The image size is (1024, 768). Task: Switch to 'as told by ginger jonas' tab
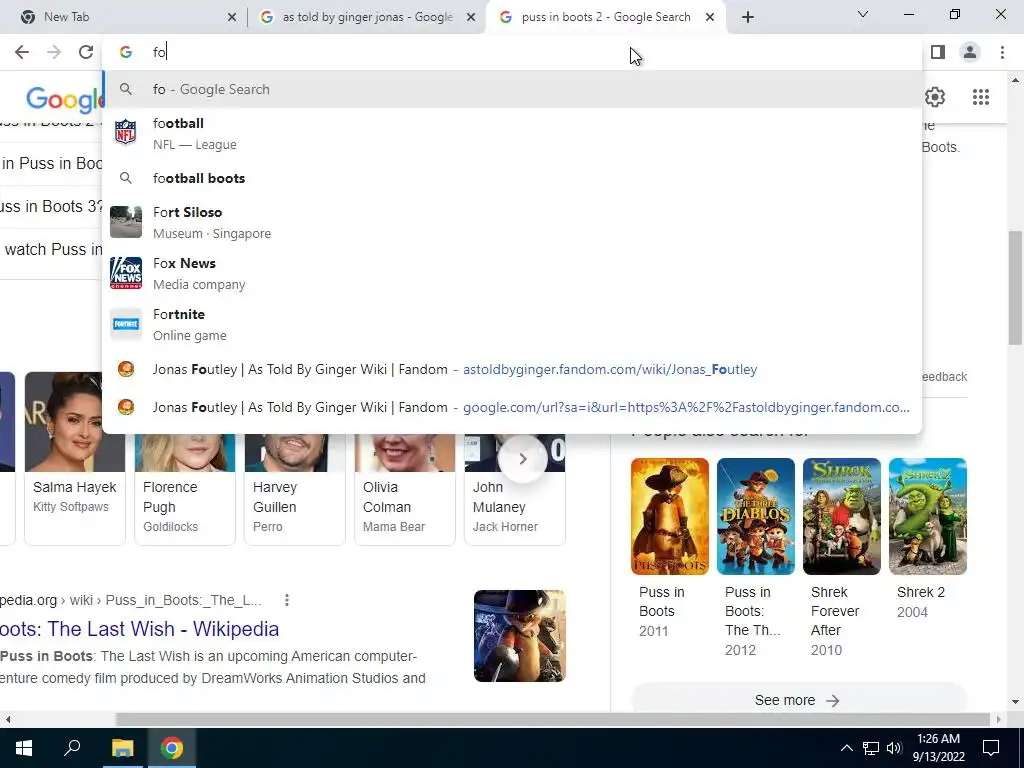pos(367,17)
